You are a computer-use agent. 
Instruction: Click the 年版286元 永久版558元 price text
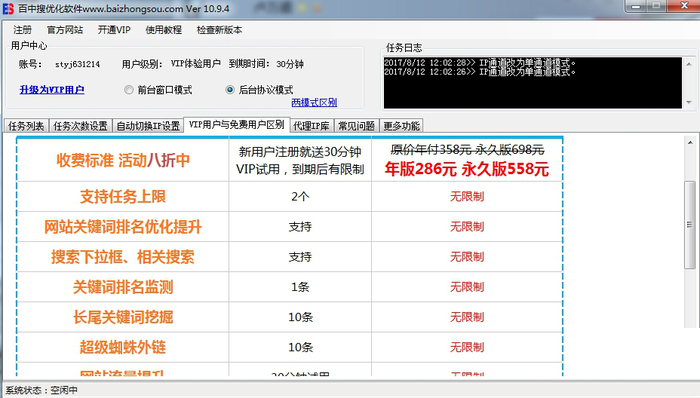click(x=467, y=170)
